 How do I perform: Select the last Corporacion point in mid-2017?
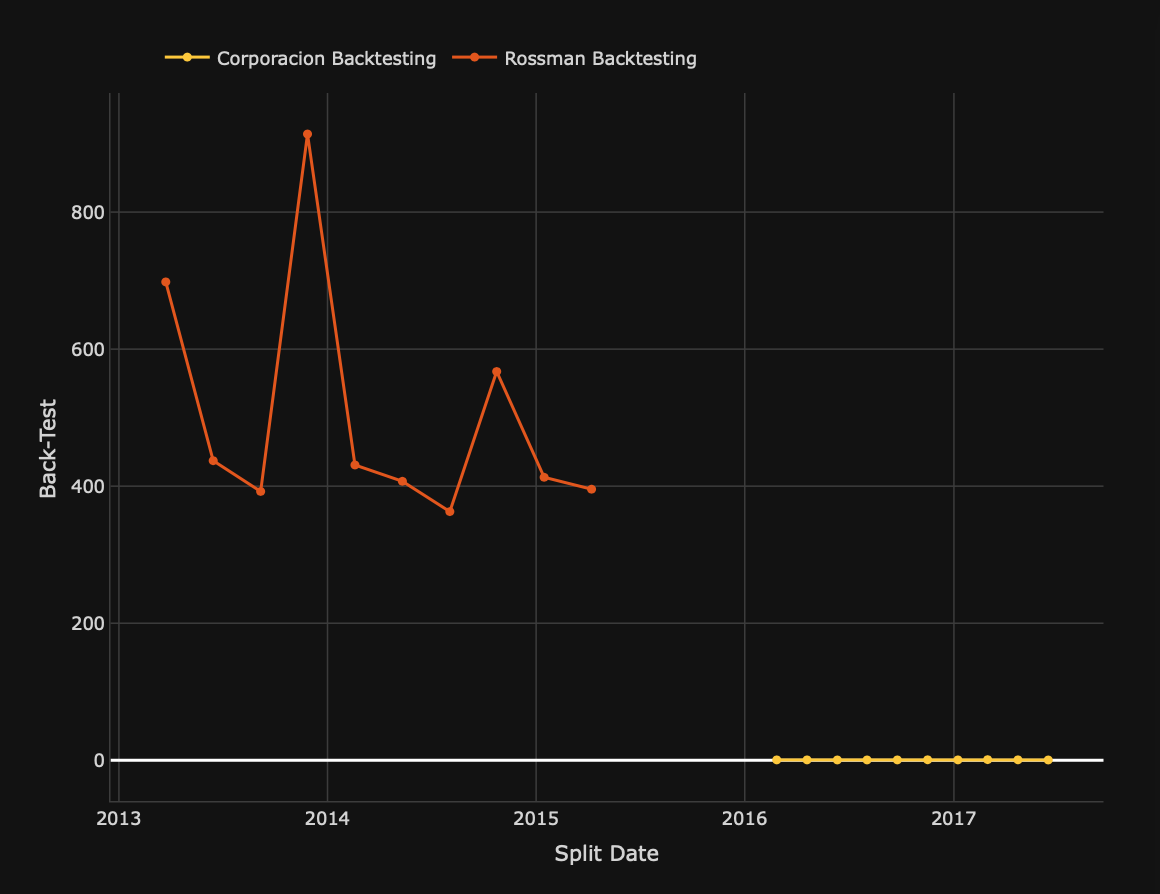(x=1048, y=760)
